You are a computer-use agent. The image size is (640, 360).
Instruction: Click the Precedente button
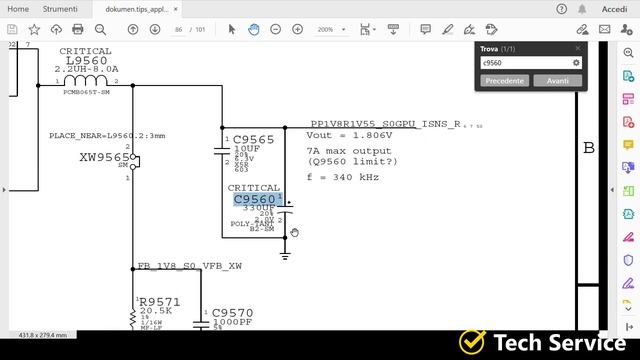pyautogui.click(x=504, y=81)
